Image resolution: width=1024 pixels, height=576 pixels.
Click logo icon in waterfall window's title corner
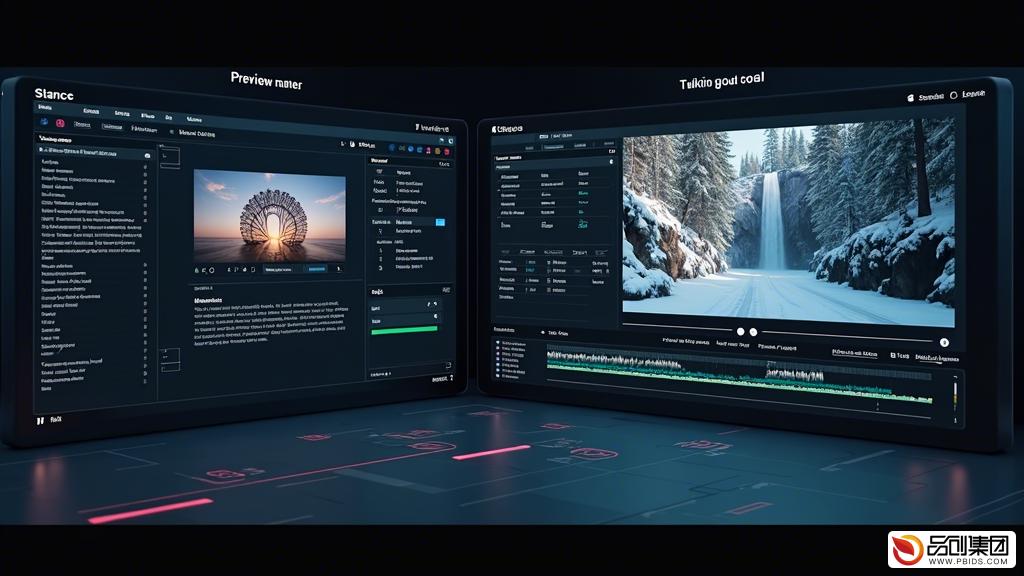494,129
